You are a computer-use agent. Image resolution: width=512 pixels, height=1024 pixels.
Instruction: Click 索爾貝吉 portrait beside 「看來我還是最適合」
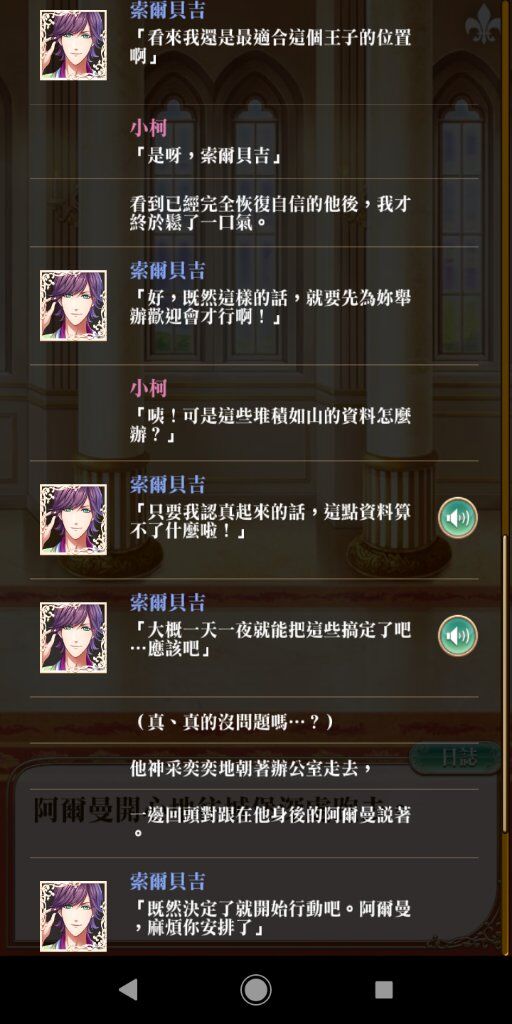click(73, 45)
